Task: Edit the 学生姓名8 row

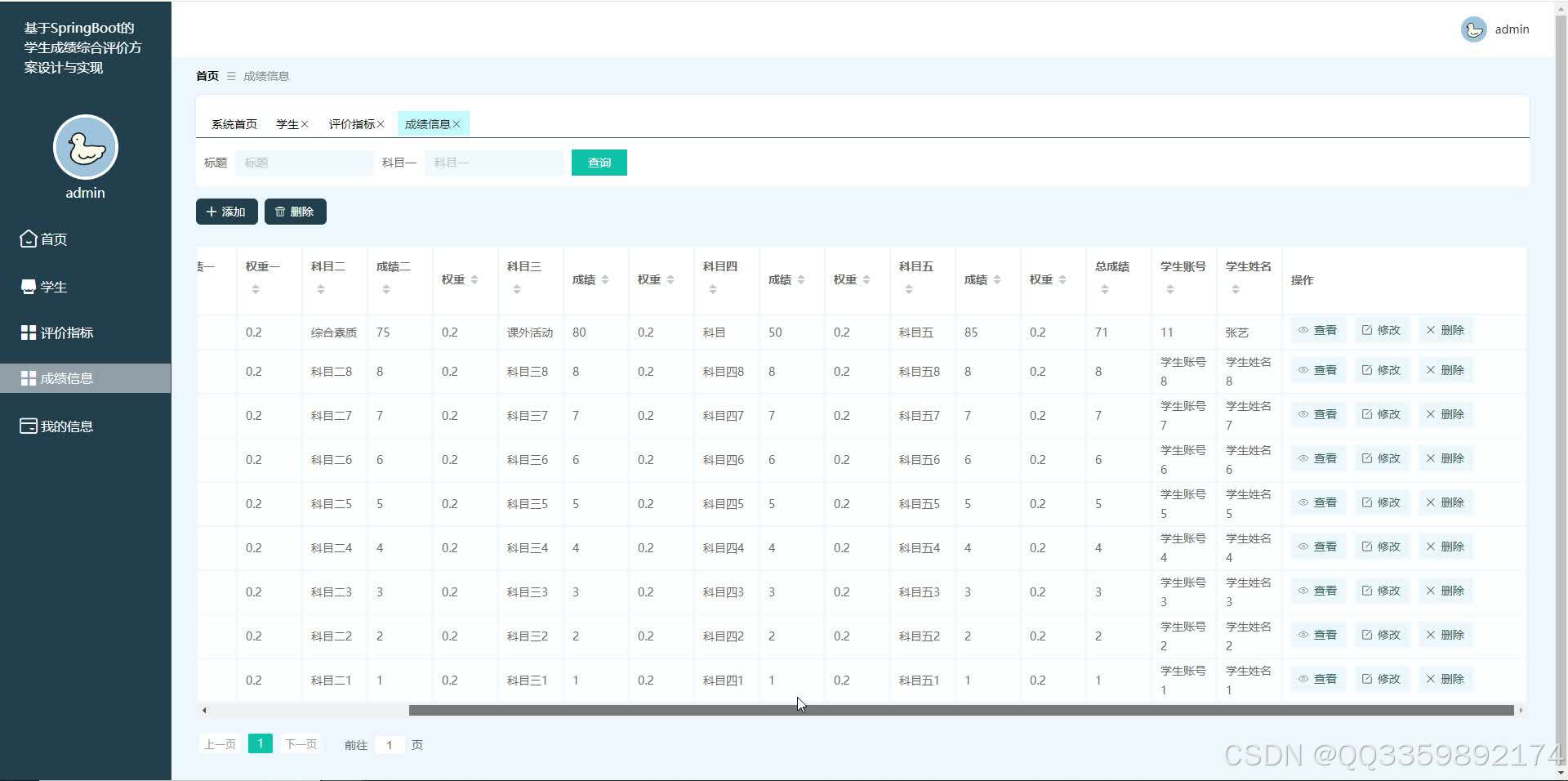Action: click(1381, 370)
